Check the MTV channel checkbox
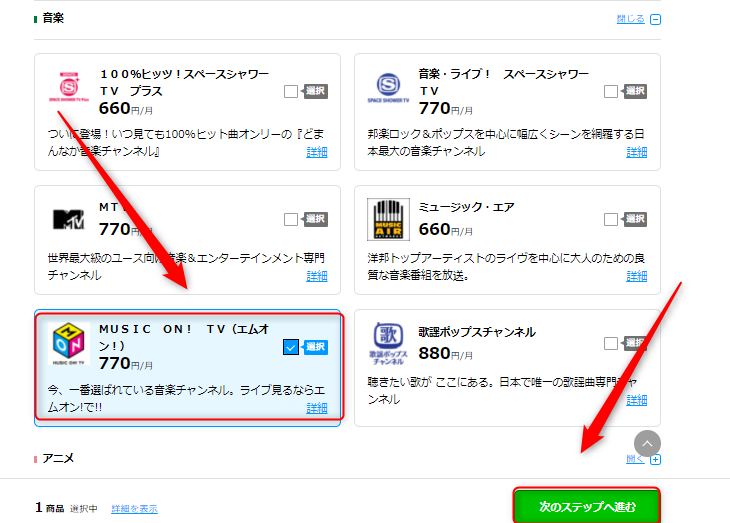The image size is (730, 523). pyautogui.click(x=291, y=219)
